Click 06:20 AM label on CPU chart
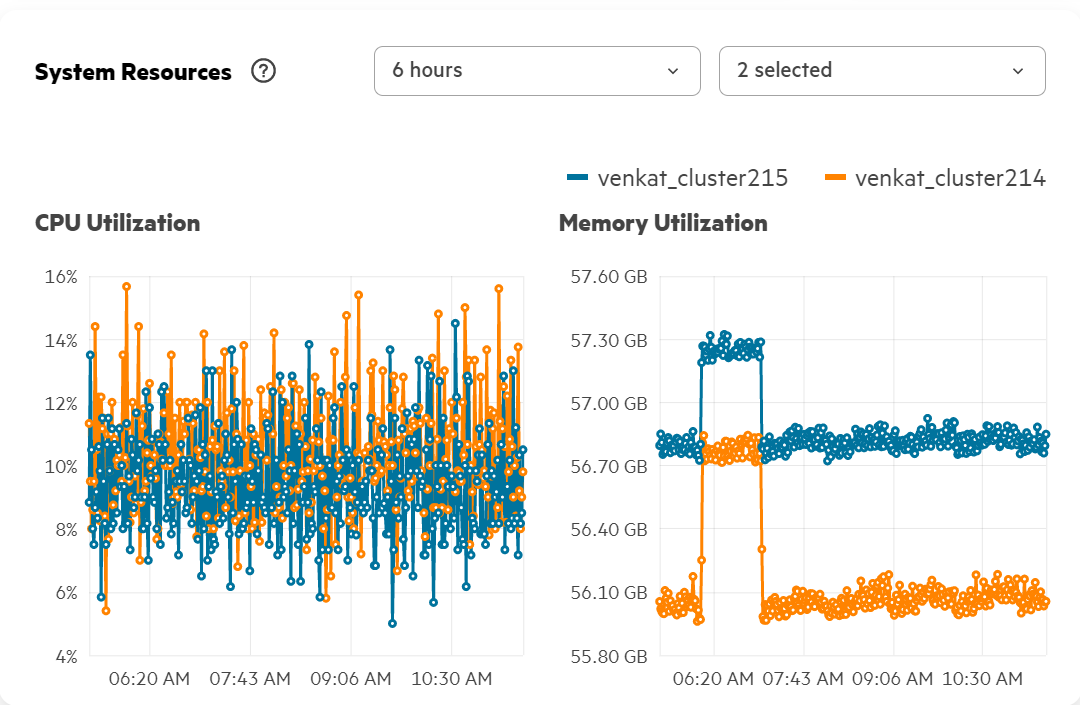Image resolution: width=1080 pixels, height=705 pixels. pos(149,679)
